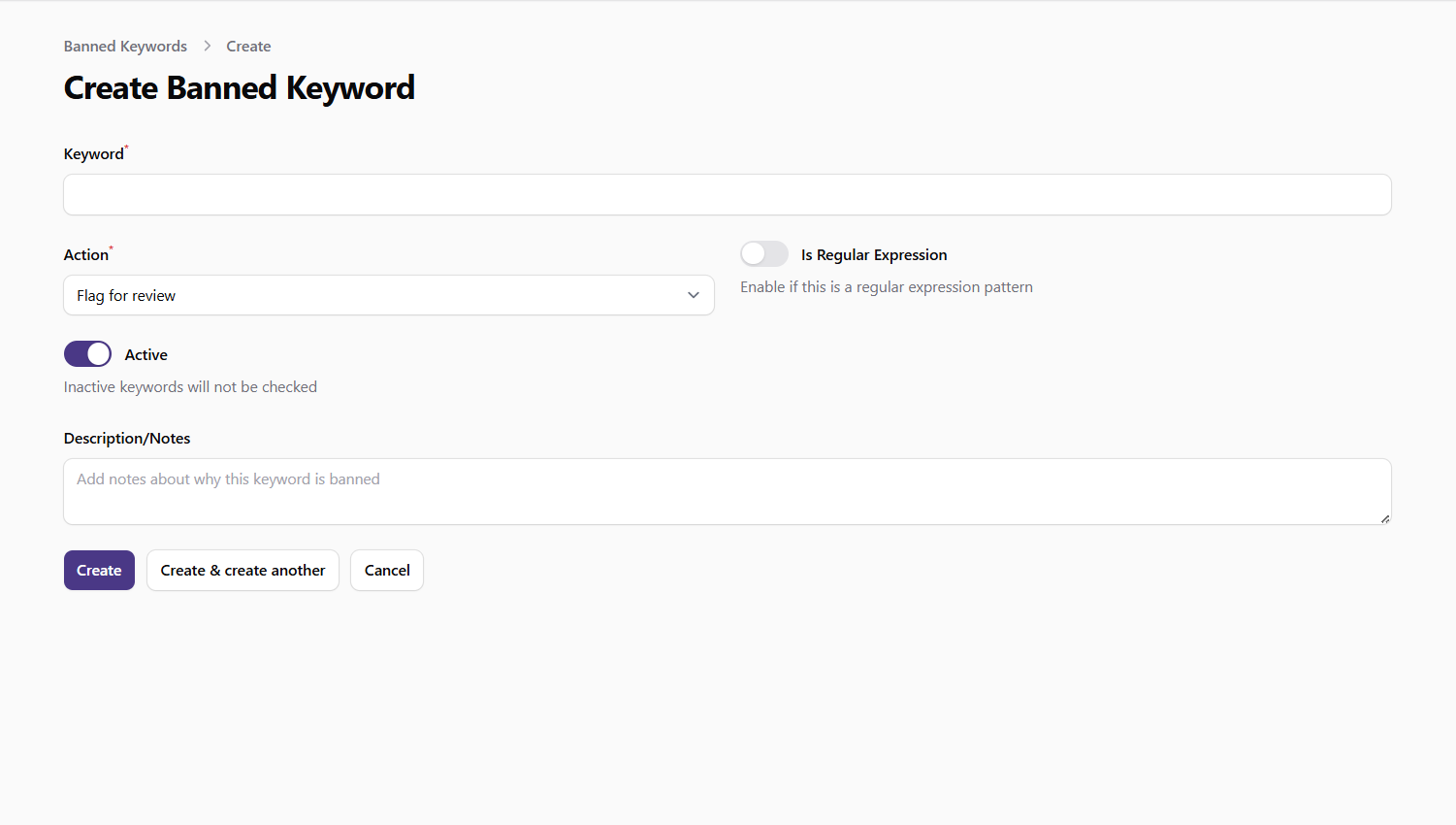Click the breadcrumb chevron separator icon
The image size is (1456, 825).
(x=207, y=46)
